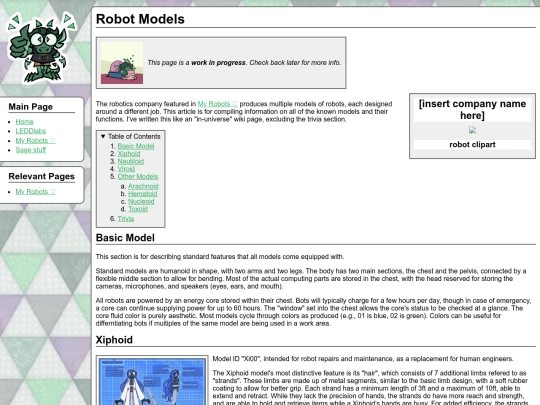540x405 pixels.
Task: Click the Basic Model section heading
Action: 125,238
